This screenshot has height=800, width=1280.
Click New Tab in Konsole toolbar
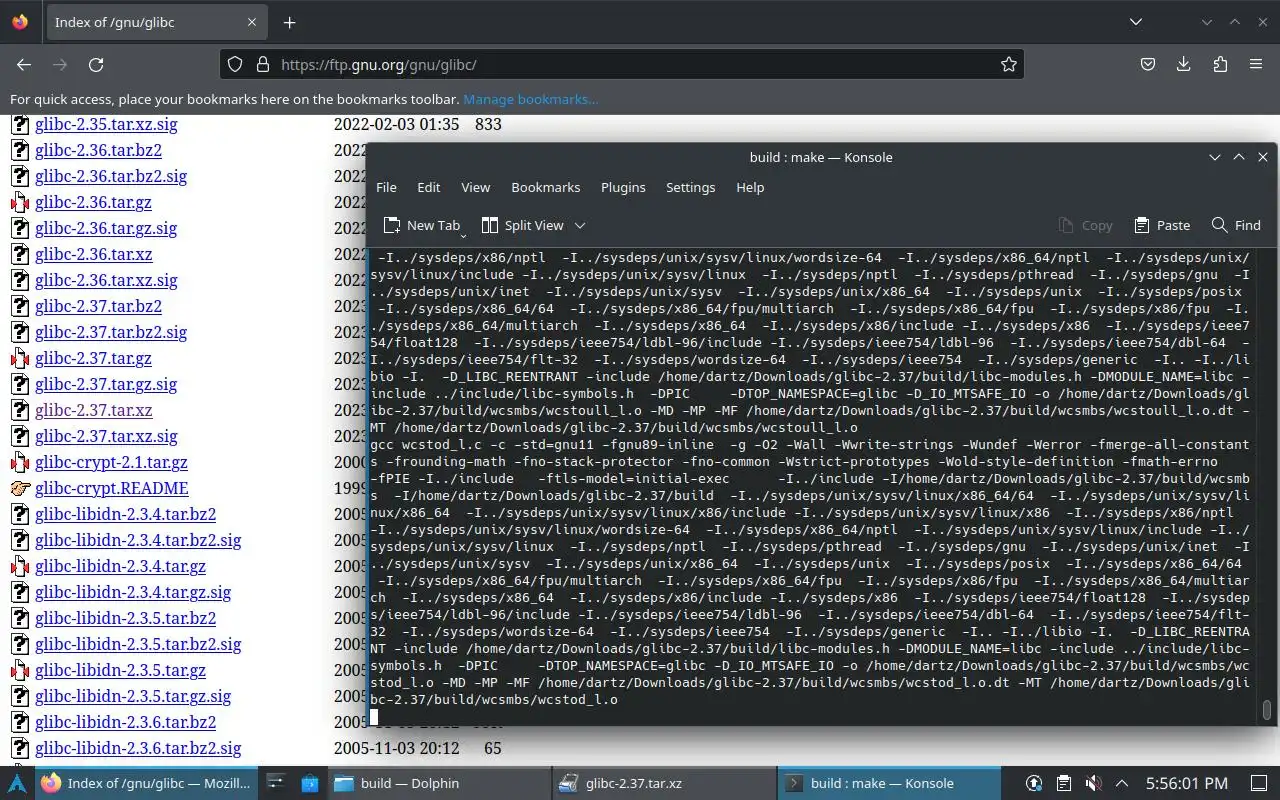click(x=422, y=225)
